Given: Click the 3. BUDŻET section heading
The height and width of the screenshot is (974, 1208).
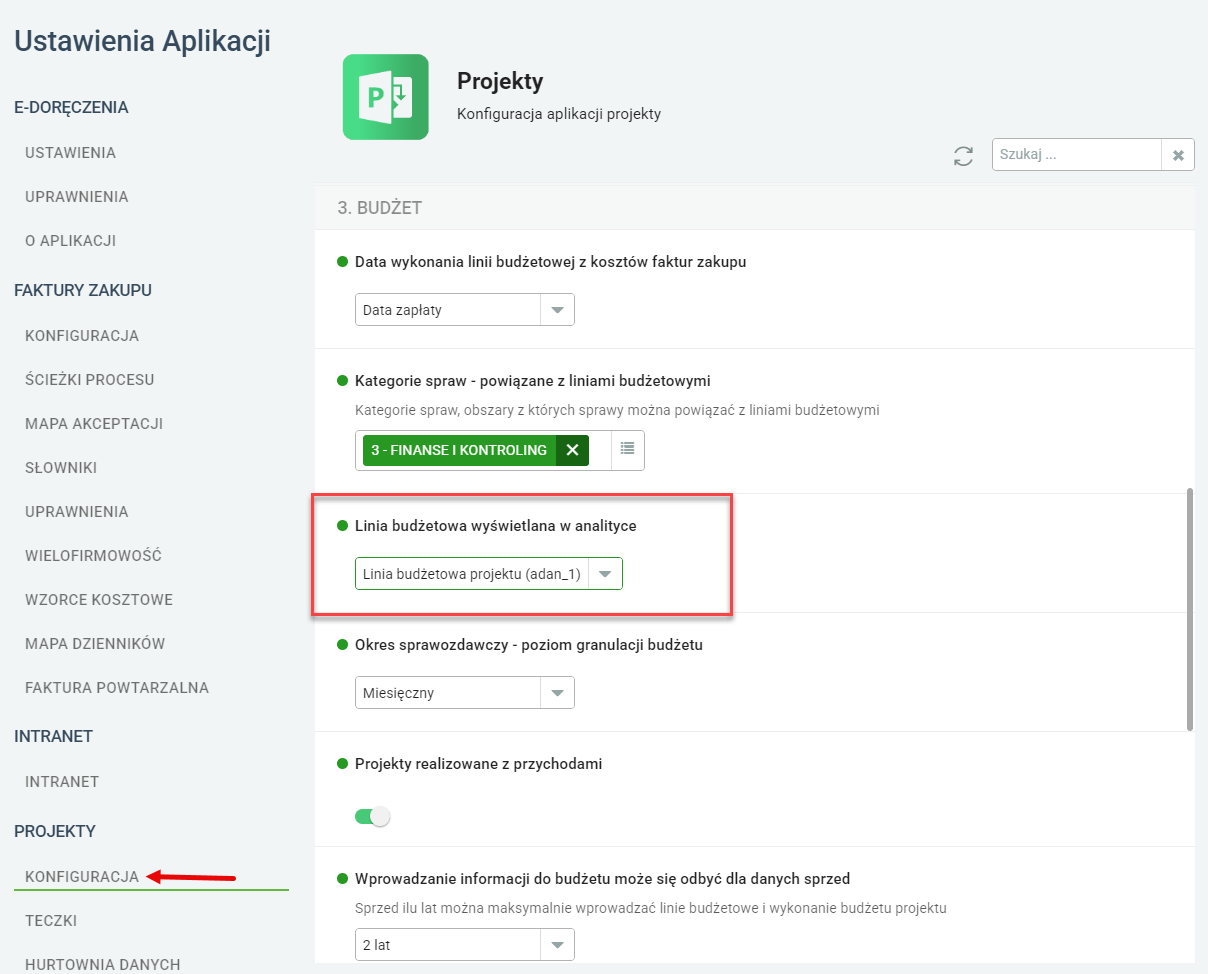Looking at the screenshot, I should [x=380, y=208].
